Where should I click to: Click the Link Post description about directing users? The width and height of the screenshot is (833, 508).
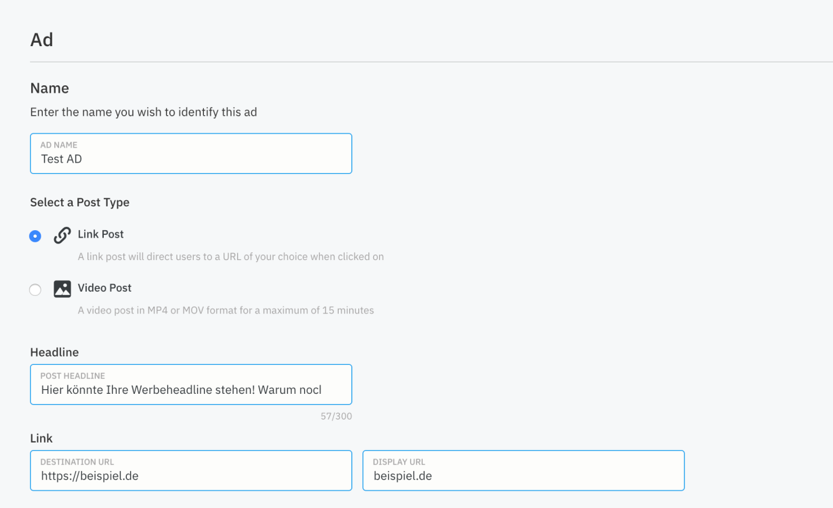click(x=231, y=257)
